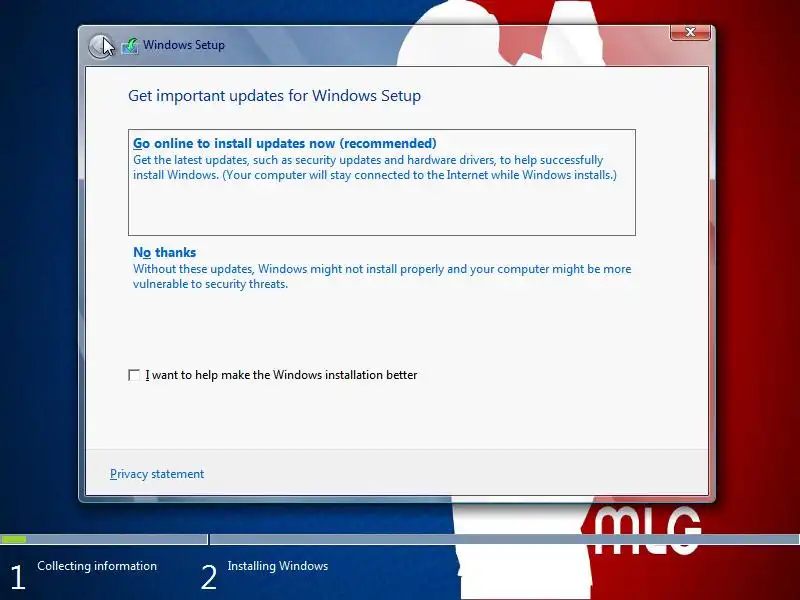Click the Windows Setup title icon

[x=130, y=46]
